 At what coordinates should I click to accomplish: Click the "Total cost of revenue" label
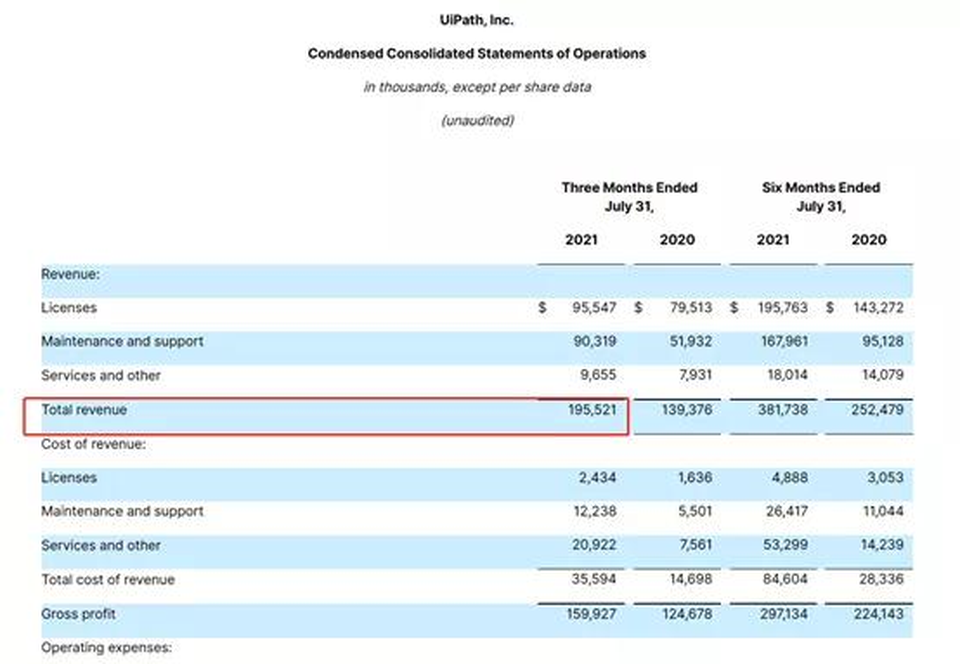coord(108,580)
